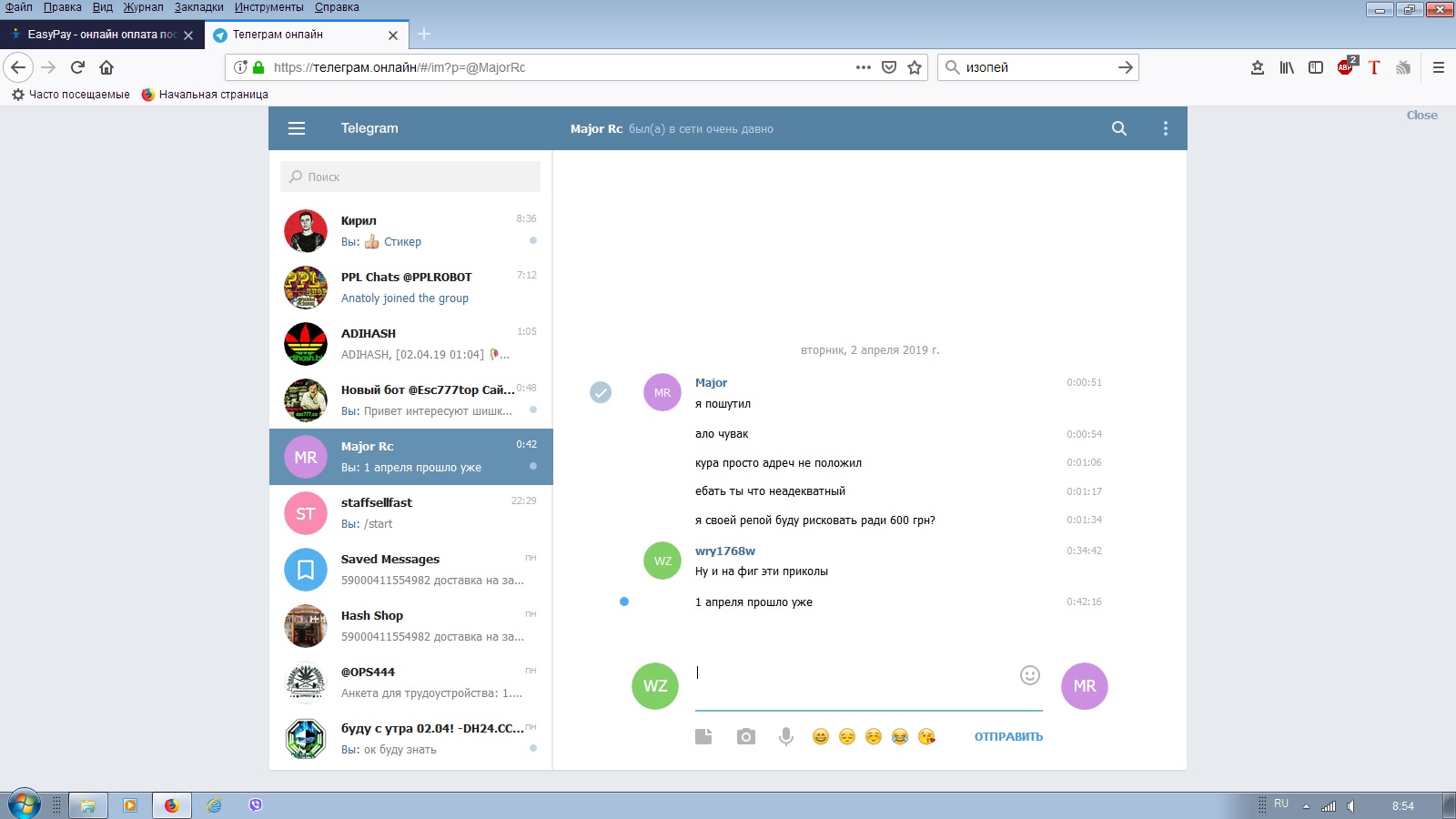Open Saved Messages

click(410, 570)
